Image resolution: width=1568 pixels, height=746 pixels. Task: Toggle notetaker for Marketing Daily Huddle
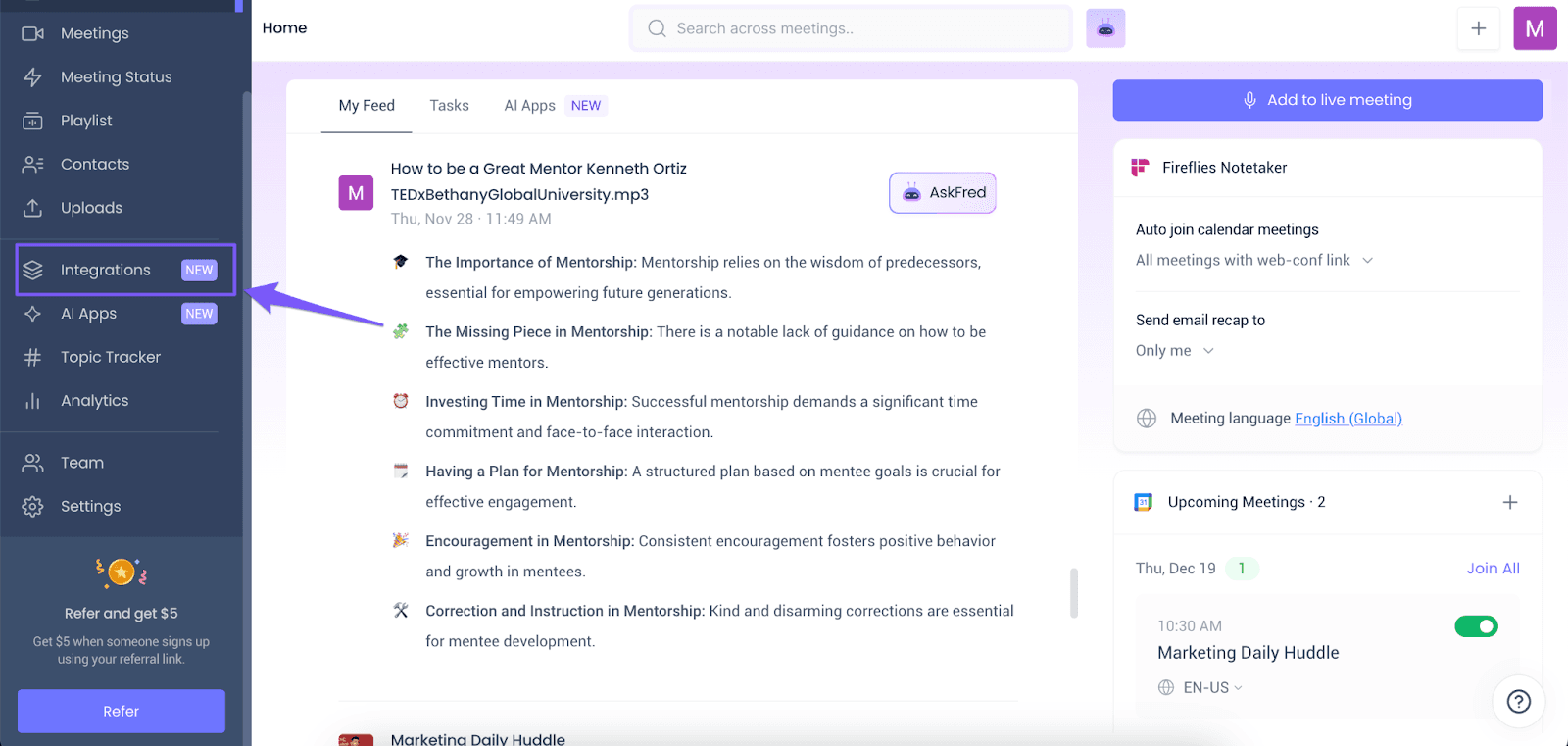pyautogui.click(x=1476, y=625)
